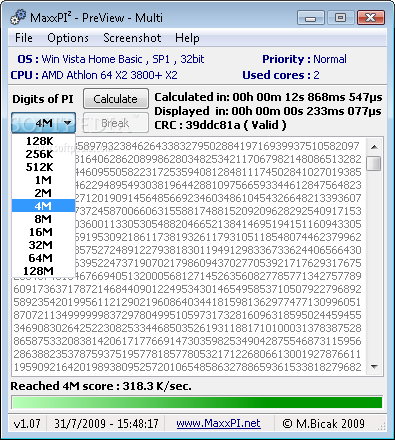The image size is (395, 440).
Task: Click the digits row starting 609173637
Action: coord(187,289)
